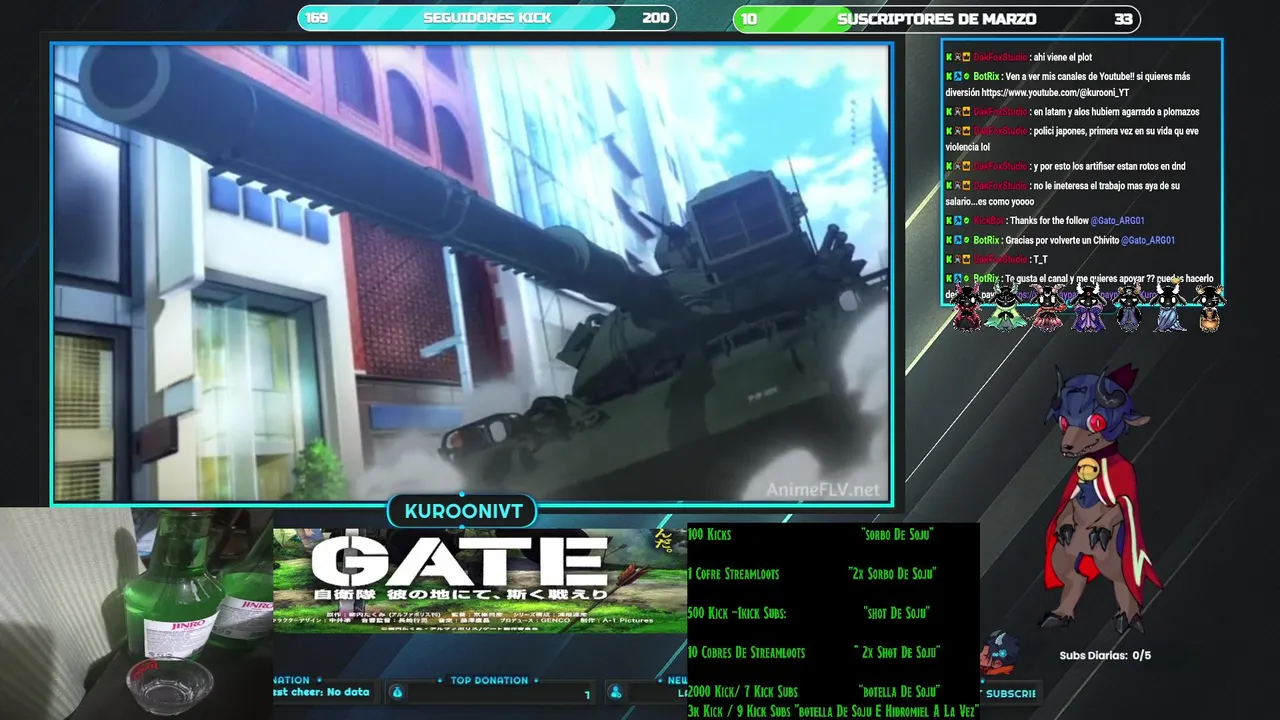1280x720 pixels.
Task: Click the KUROONIVT channel name label
Action: click(463, 511)
